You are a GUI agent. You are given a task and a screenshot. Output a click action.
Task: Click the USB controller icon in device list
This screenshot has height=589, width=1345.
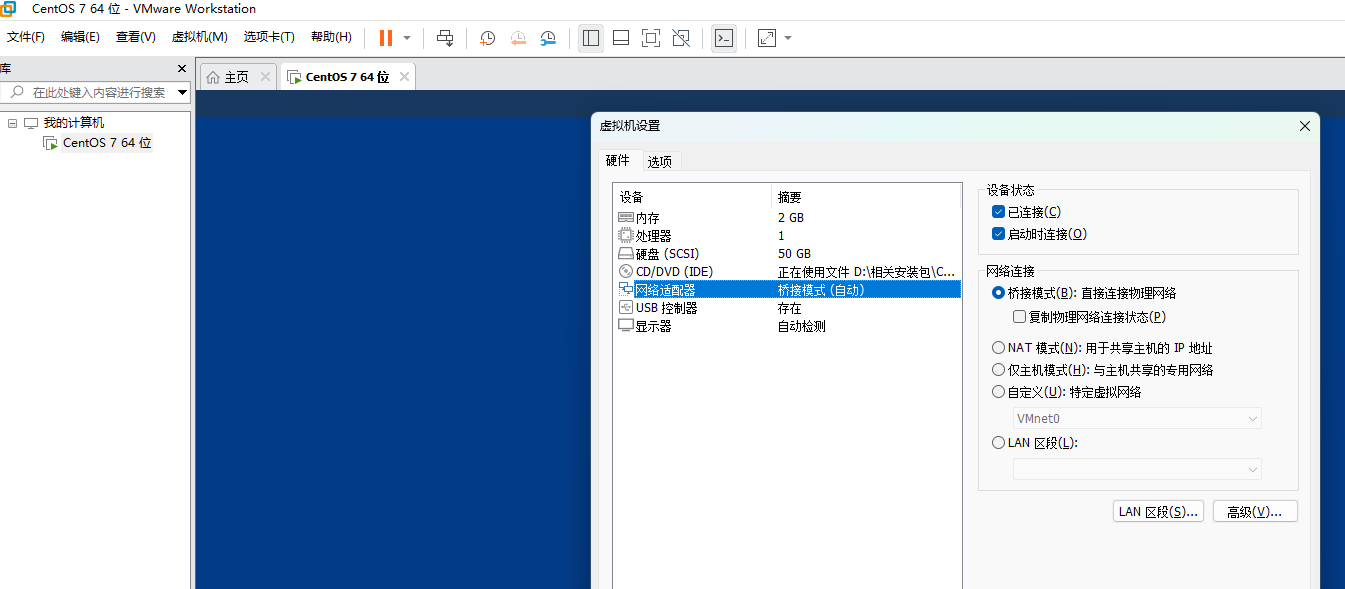click(626, 308)
